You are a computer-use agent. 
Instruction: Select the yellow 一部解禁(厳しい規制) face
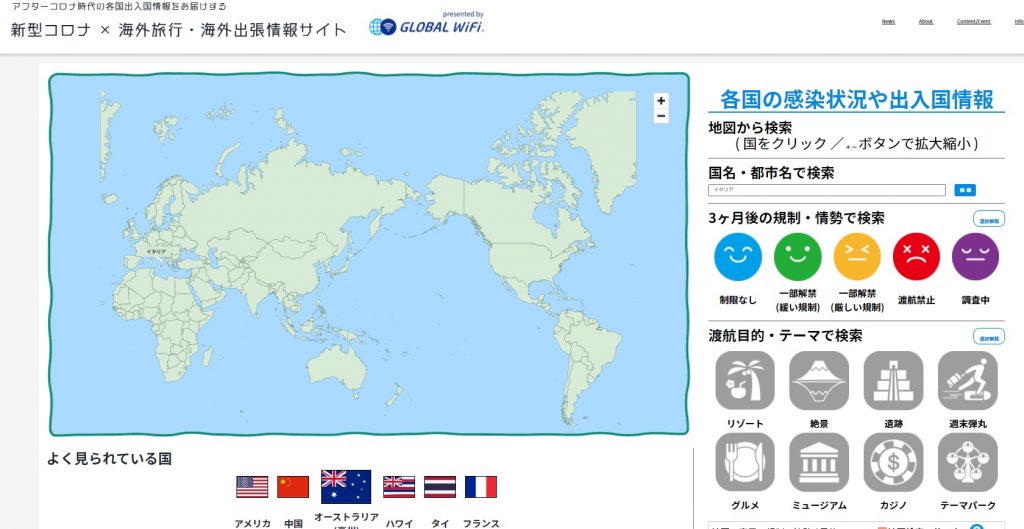click(x=857, y=257)
